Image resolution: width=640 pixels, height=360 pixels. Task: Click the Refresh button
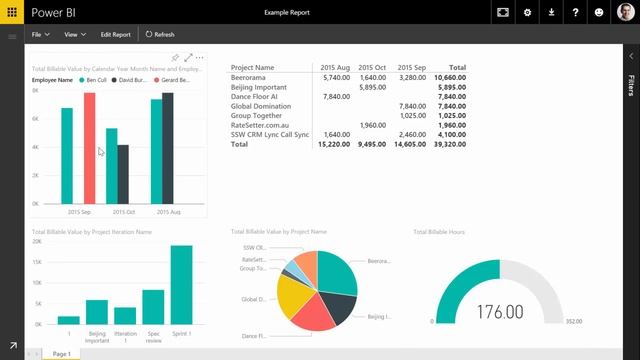coord(160,35)
